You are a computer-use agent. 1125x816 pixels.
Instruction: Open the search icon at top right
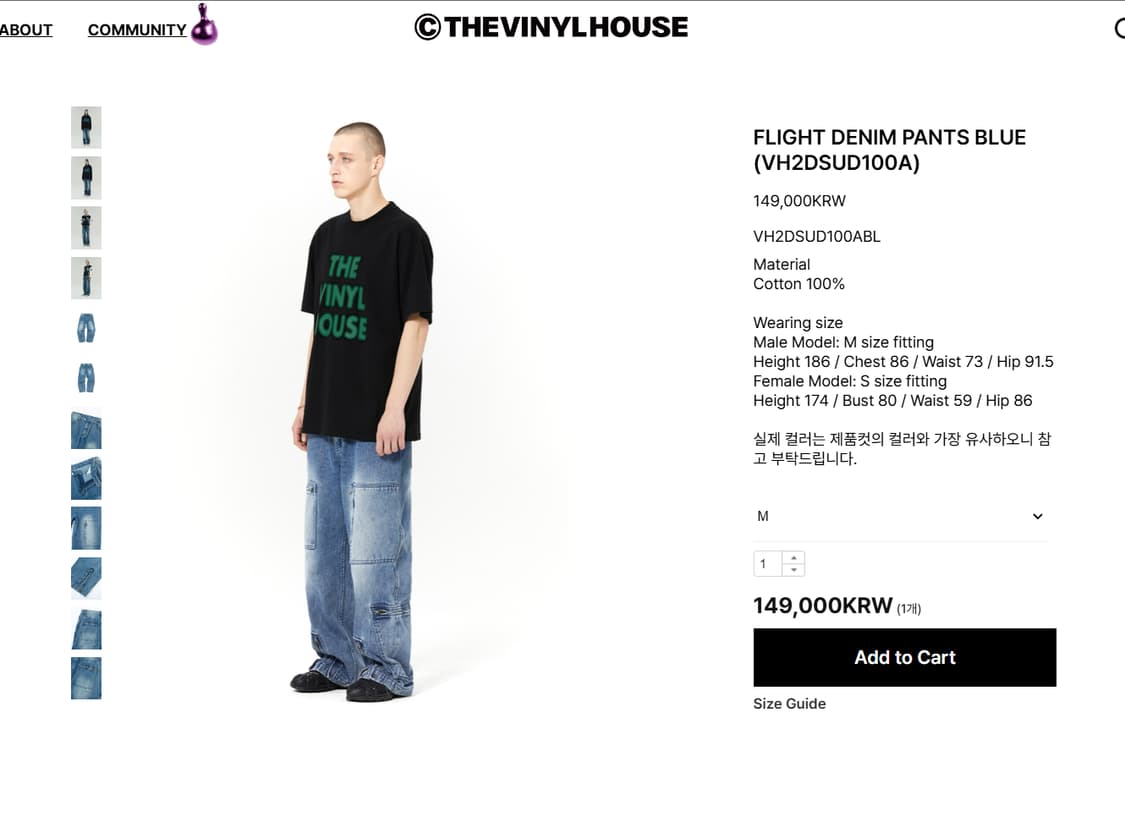point(1120,28)
